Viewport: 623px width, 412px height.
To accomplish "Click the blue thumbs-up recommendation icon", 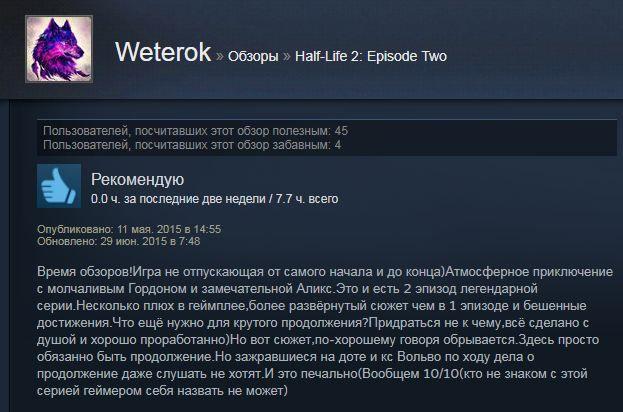I will click(59, 186).
